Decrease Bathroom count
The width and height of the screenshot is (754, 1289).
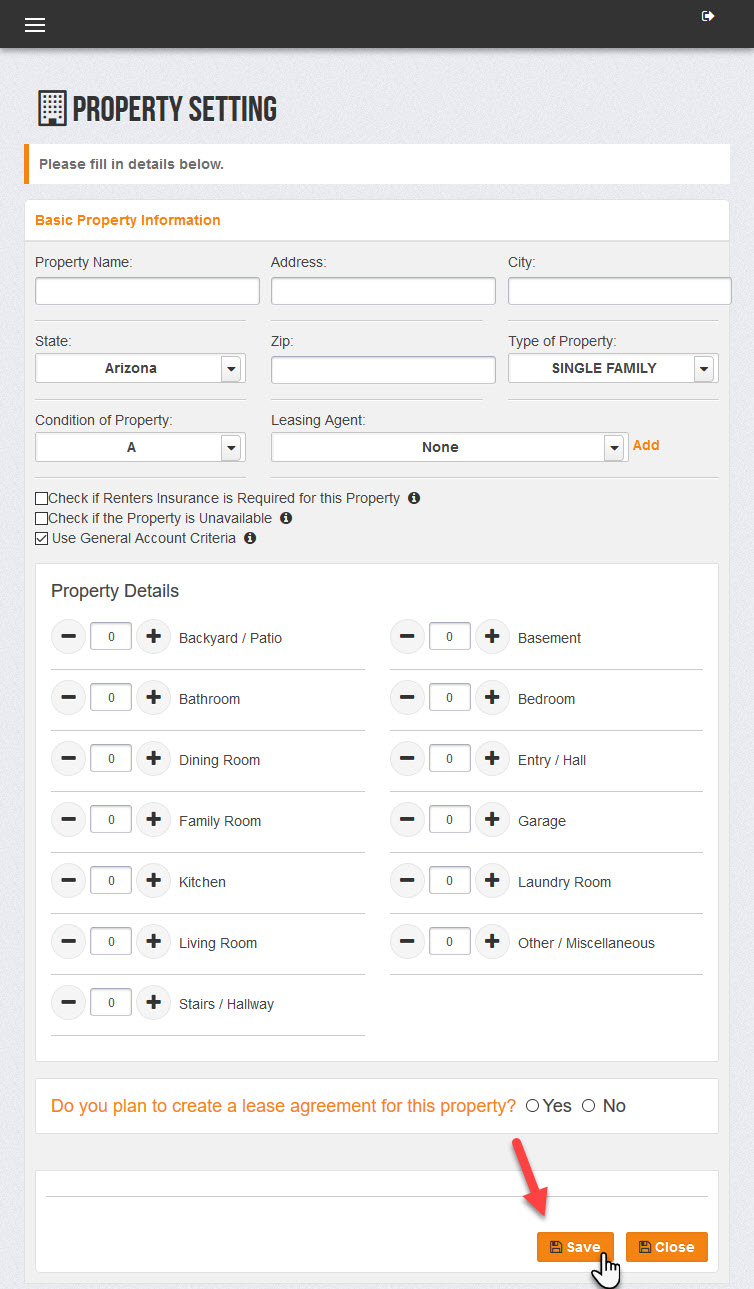tap(68, 698)
